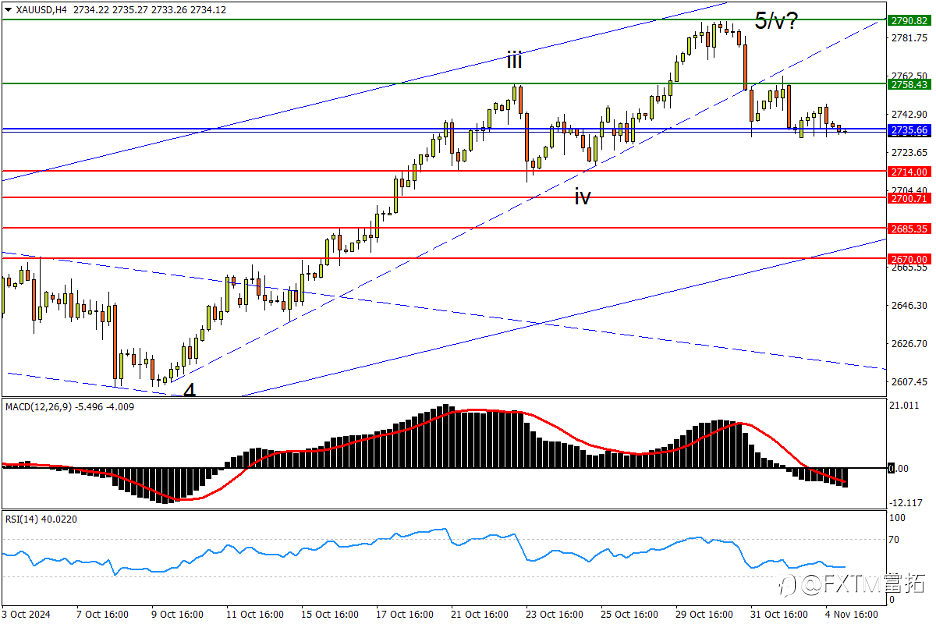Click the 15 Oct 16:00 time axis label
936x624 pixels.
[x=330, y=614]
